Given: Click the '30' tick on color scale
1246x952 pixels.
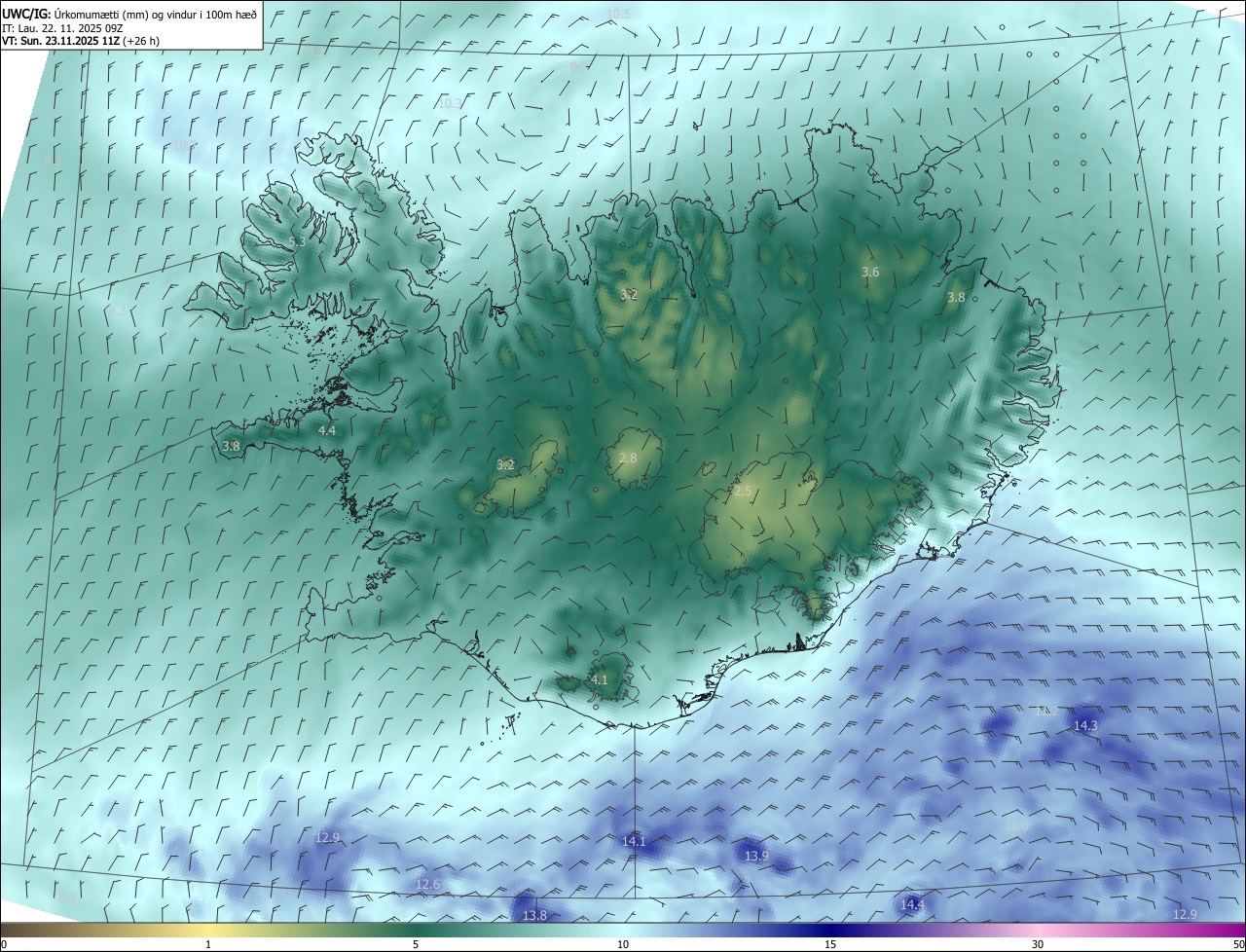Looking at the screenshot, I should pos(1038,944).
